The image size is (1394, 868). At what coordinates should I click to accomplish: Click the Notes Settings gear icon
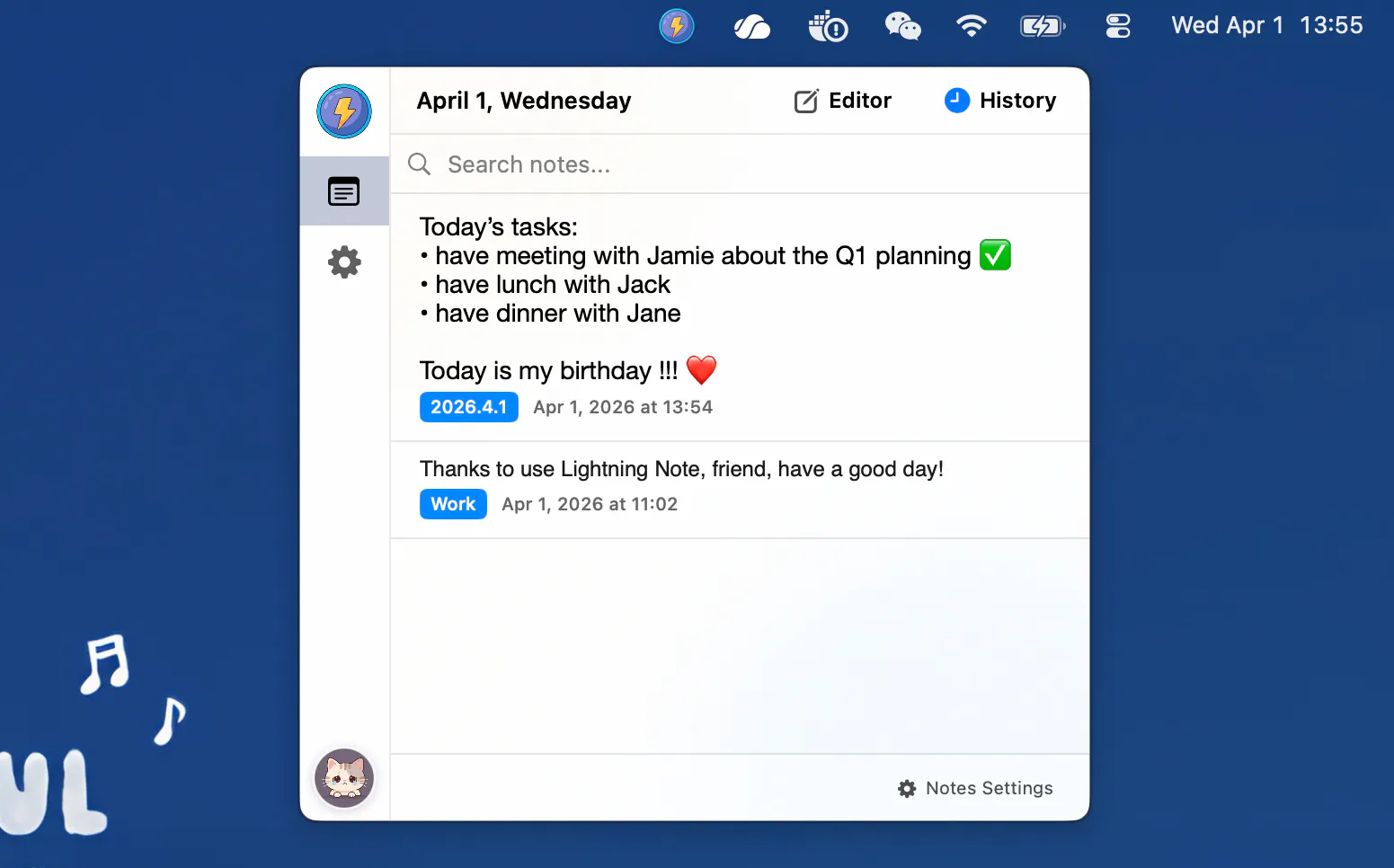[x=907, y=788]
